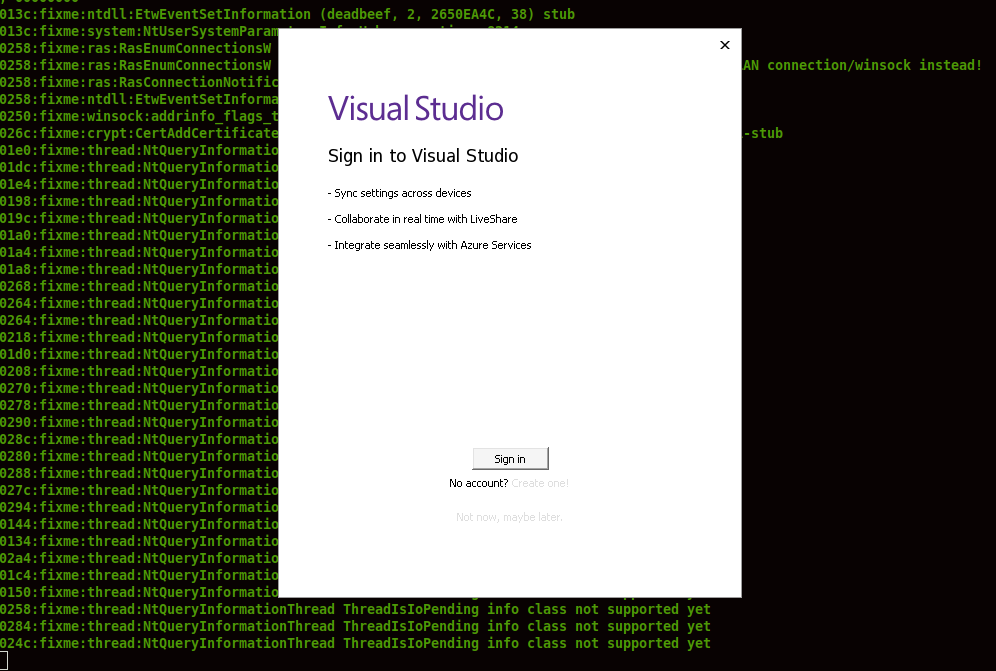996x671 pixels.
Task: Close the Visual Studio sign-in dialog
Action: pos(725,45)
